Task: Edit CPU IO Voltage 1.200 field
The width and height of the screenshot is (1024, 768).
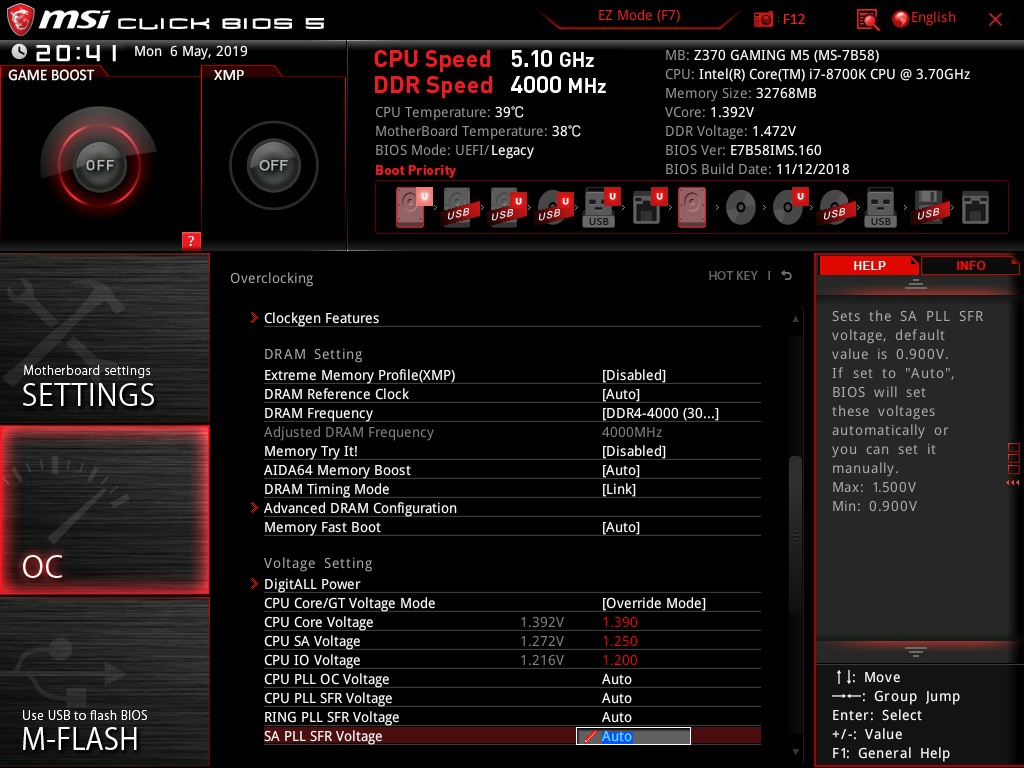Action: point(619,660)
